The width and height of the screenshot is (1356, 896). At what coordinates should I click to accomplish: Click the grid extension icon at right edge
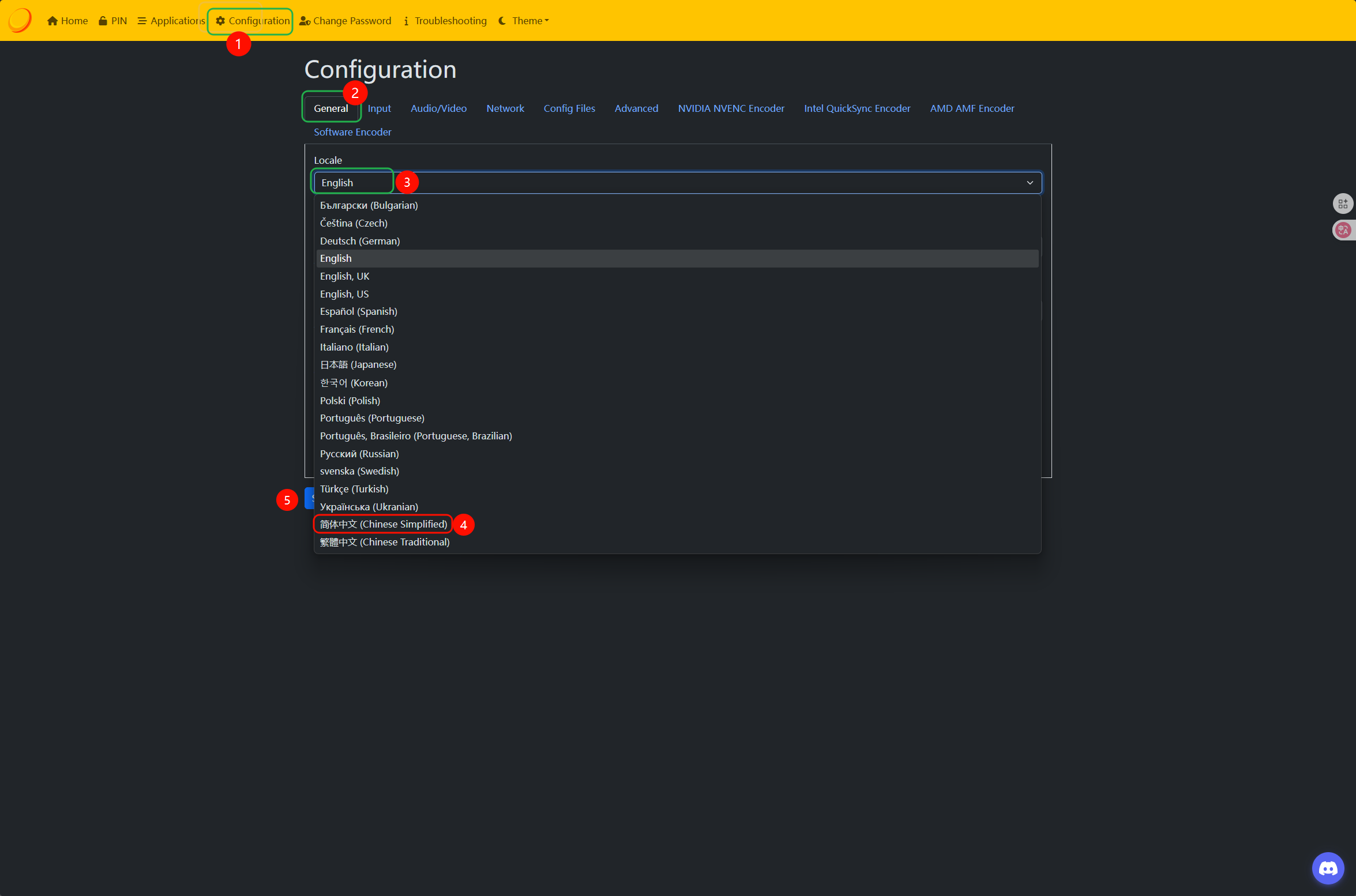[x=1343, y=204]
